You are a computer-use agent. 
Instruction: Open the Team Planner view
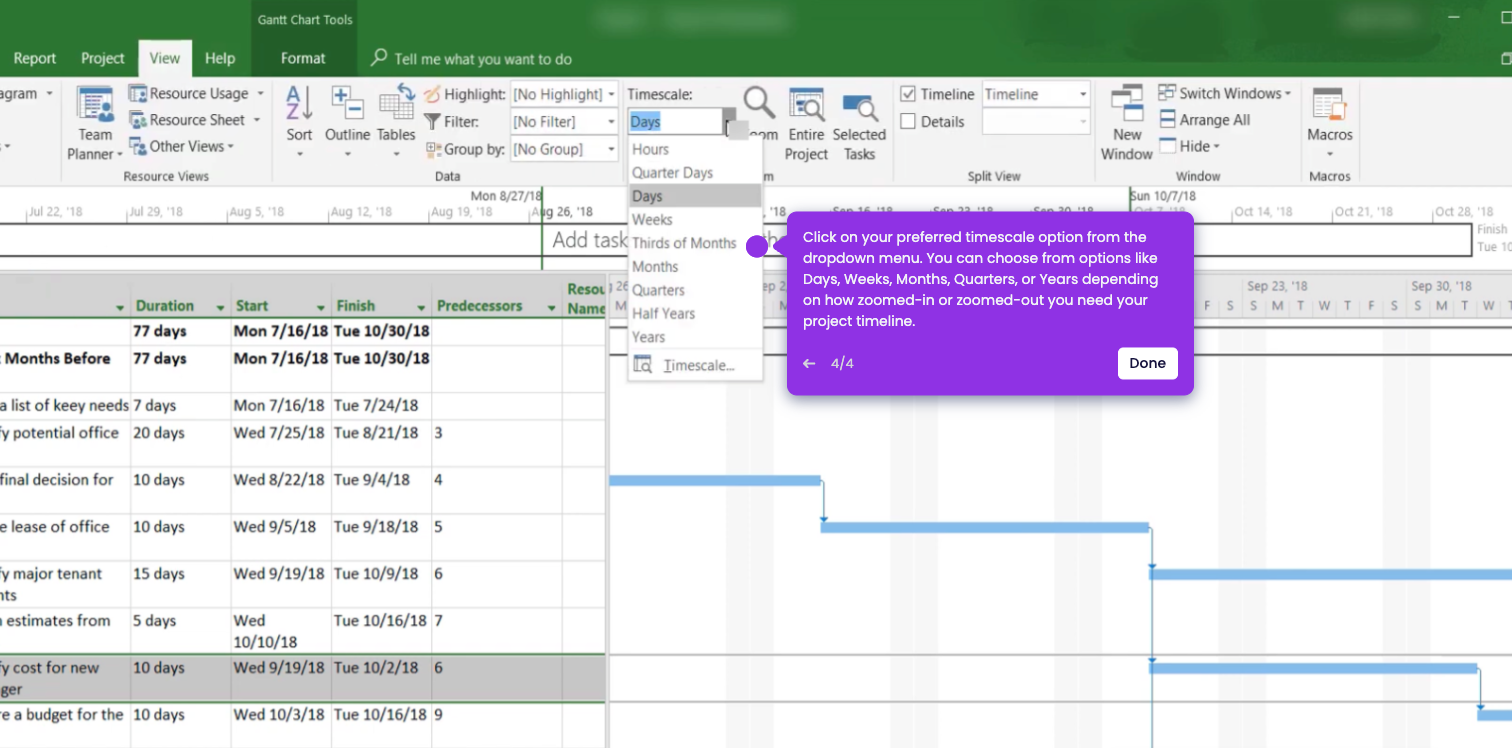click(96, 124)
